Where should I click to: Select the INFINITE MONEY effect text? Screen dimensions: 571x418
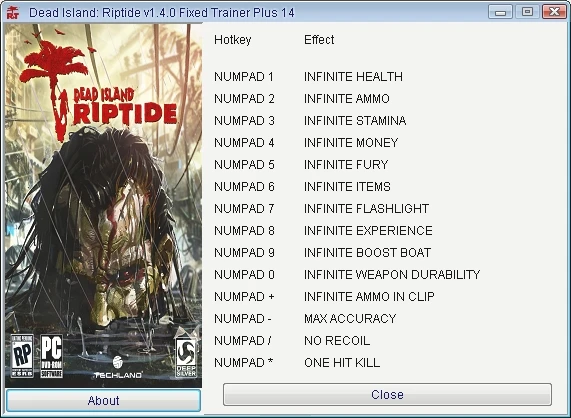tap(351, 143)
